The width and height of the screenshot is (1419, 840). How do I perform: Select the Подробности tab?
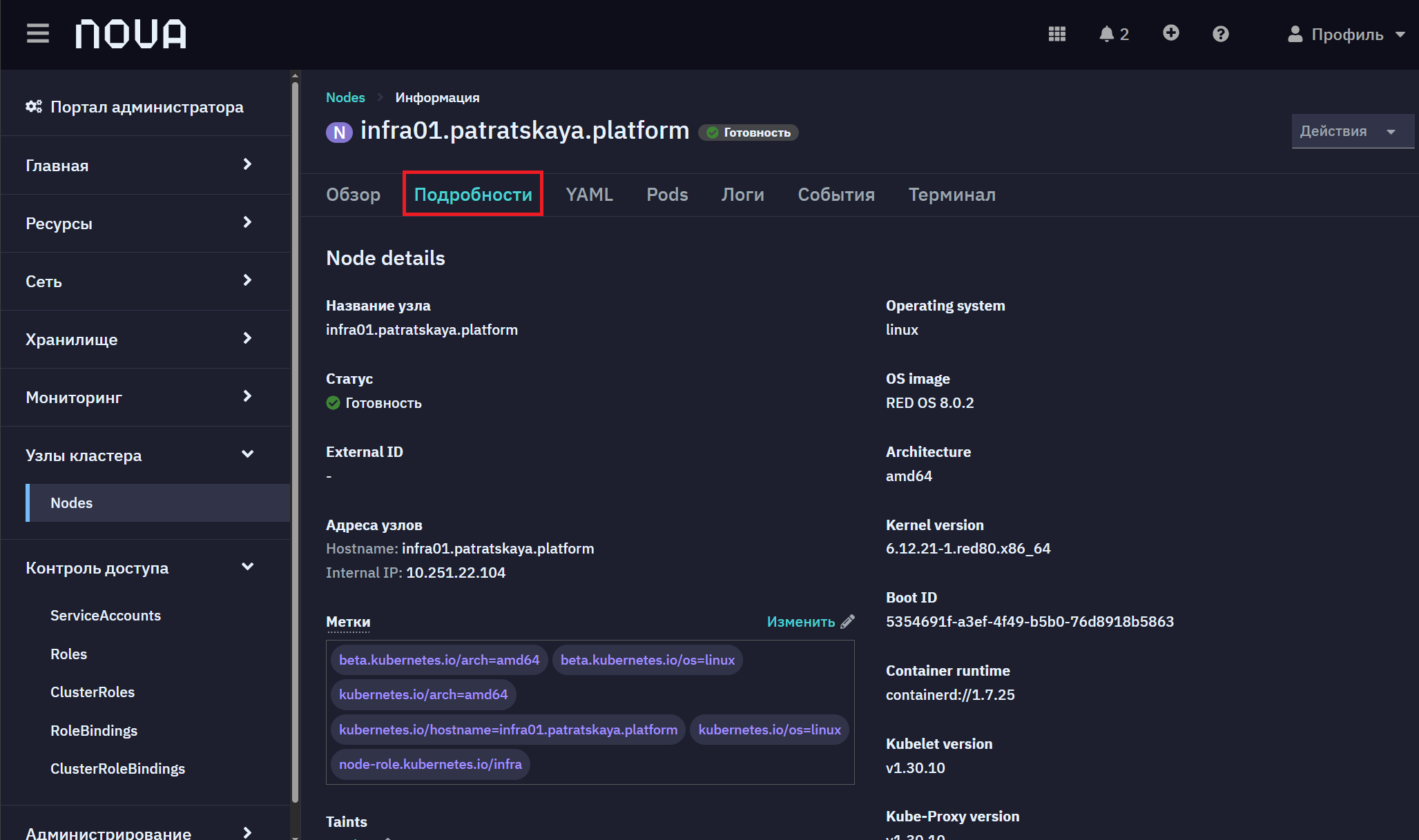pyautogui.click(x=473, y=195)
